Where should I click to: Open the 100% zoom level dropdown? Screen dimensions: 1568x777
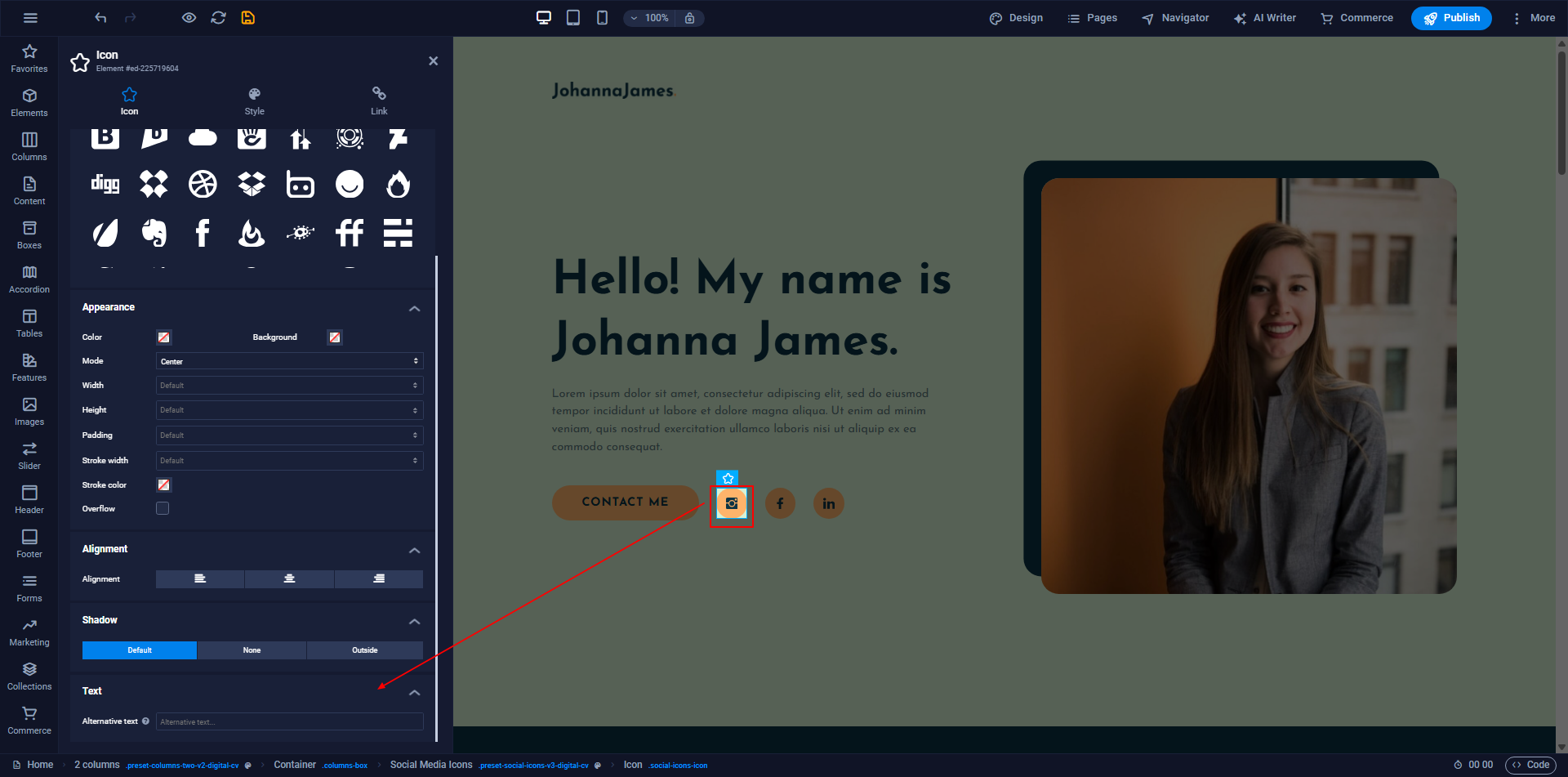(x=650, y=18)
